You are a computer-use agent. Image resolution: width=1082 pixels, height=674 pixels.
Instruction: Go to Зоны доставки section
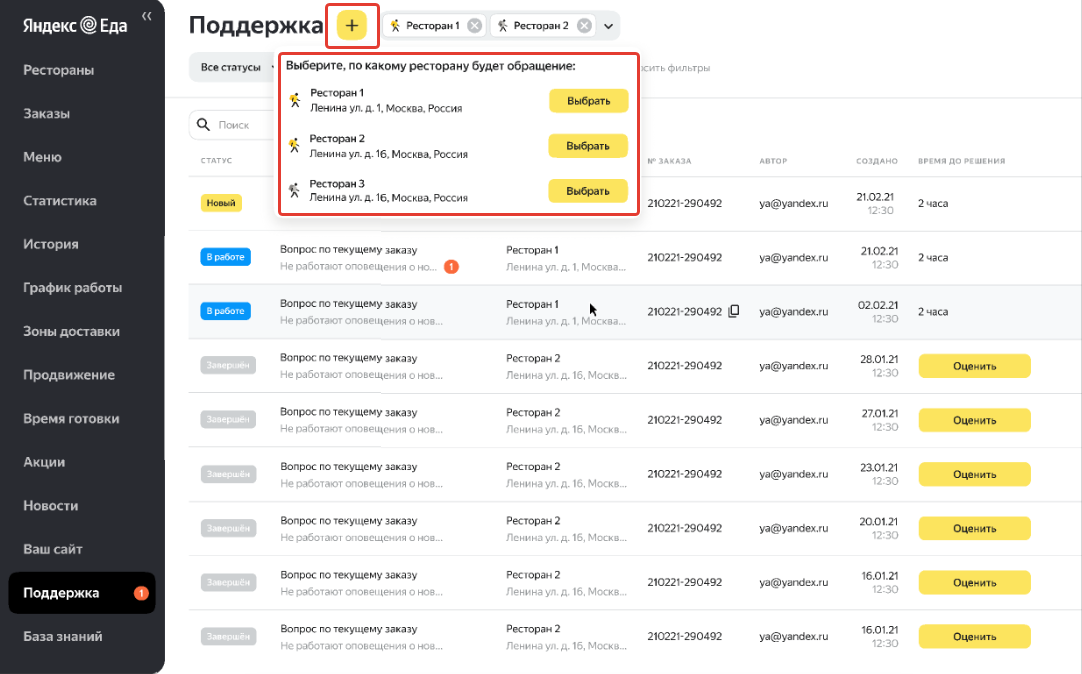71,331
